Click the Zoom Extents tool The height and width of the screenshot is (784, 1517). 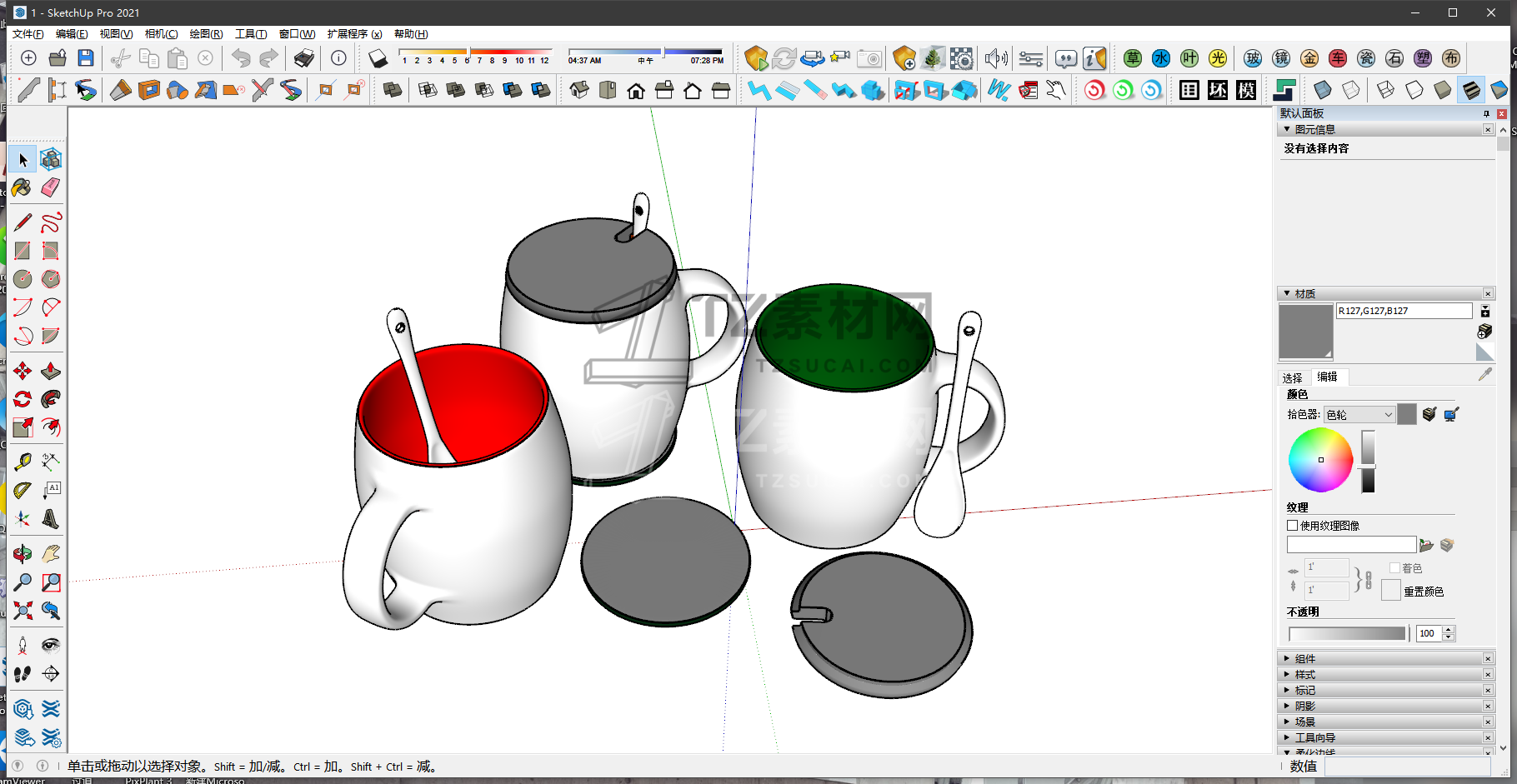pyautogui.click(x=23, y=611)
